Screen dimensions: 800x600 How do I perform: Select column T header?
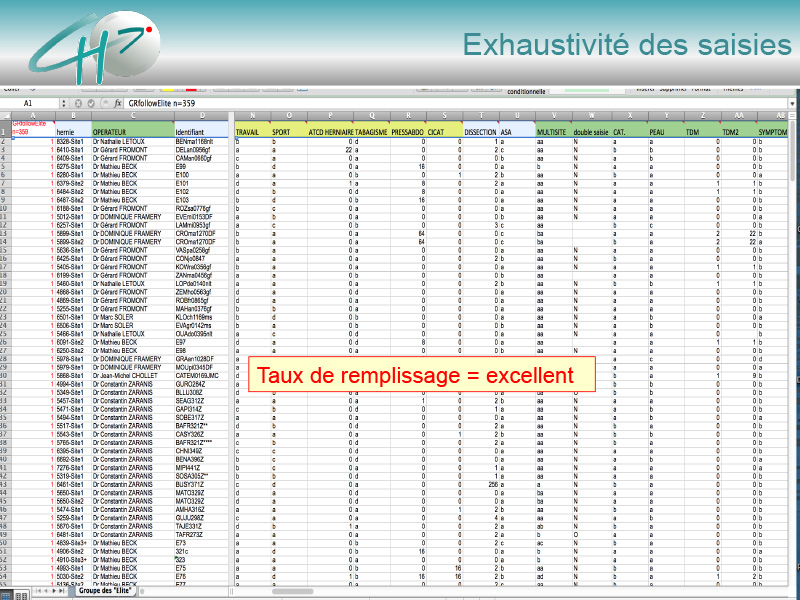pyautogui.click(x=481, y=116)
